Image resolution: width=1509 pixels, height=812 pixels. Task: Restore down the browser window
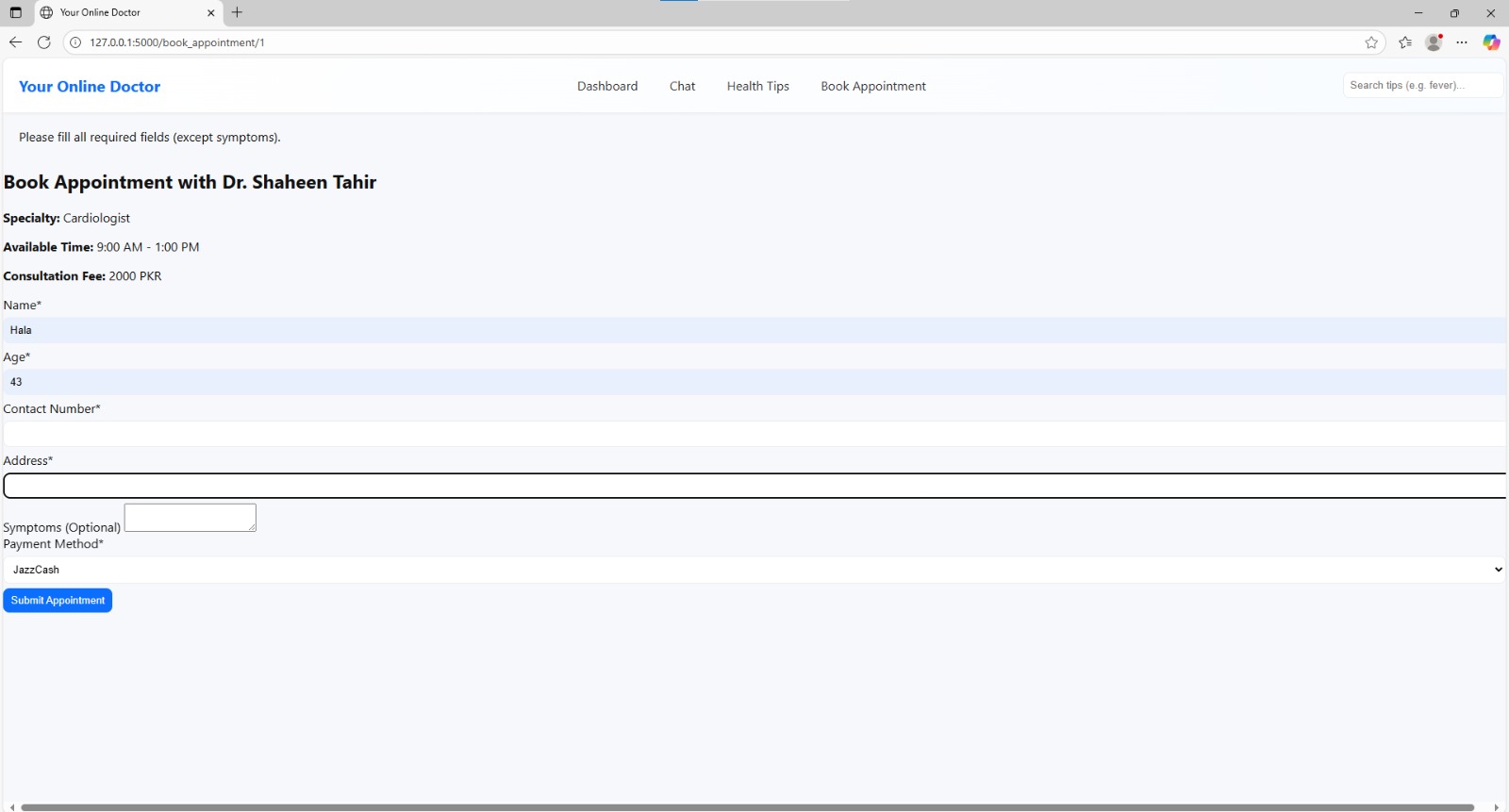point(1454,12)
